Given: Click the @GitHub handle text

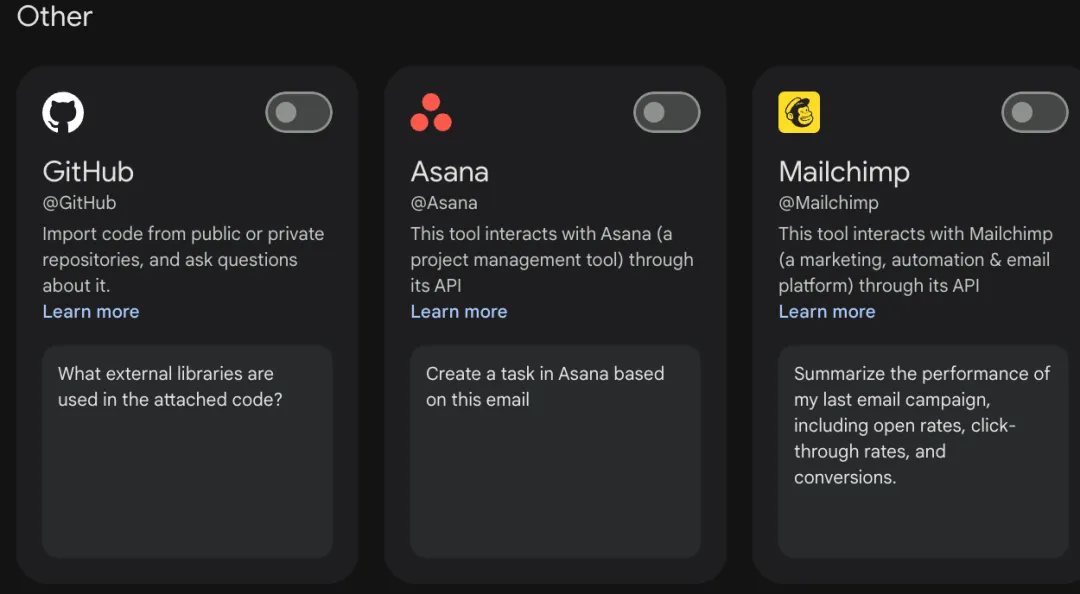Looking at the screenshot, I should tap(79, 203).
